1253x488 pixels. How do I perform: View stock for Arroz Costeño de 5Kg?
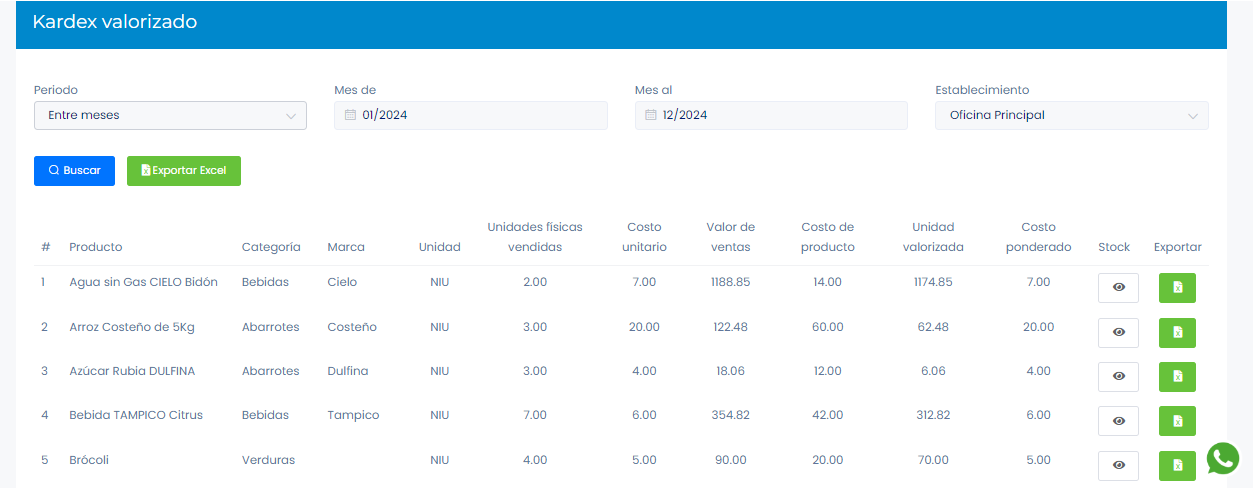pyautogui.click(x=1118, y=332)
